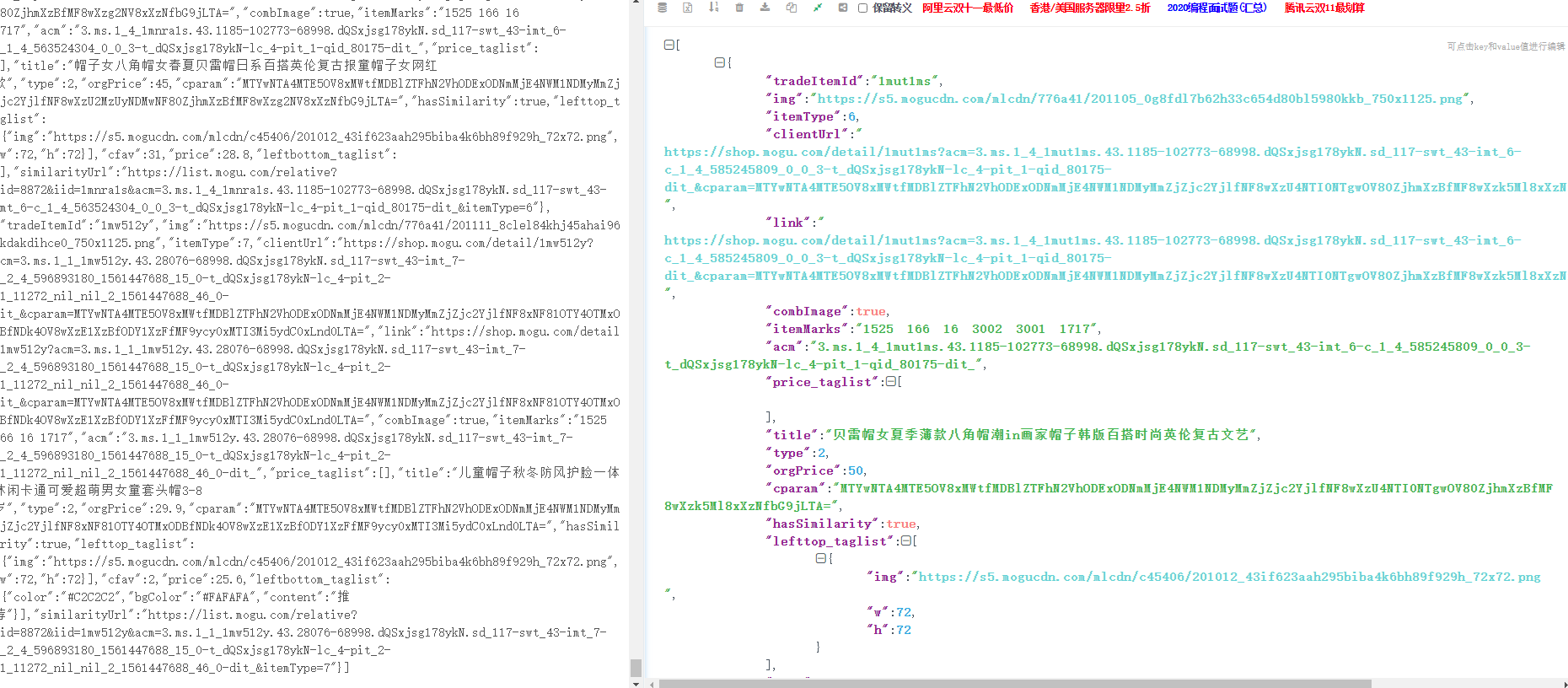Click the h value 72
Viewport: 1568px width, 688px height.
coord(904,630)
